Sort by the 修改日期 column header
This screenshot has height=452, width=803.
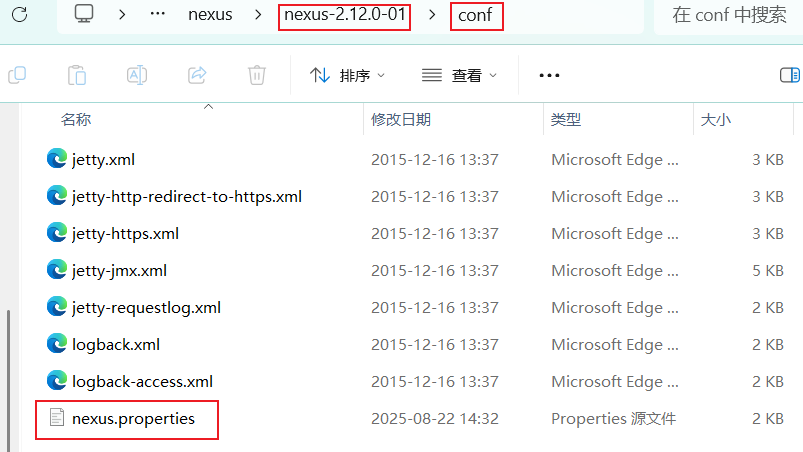click(401, 120)
